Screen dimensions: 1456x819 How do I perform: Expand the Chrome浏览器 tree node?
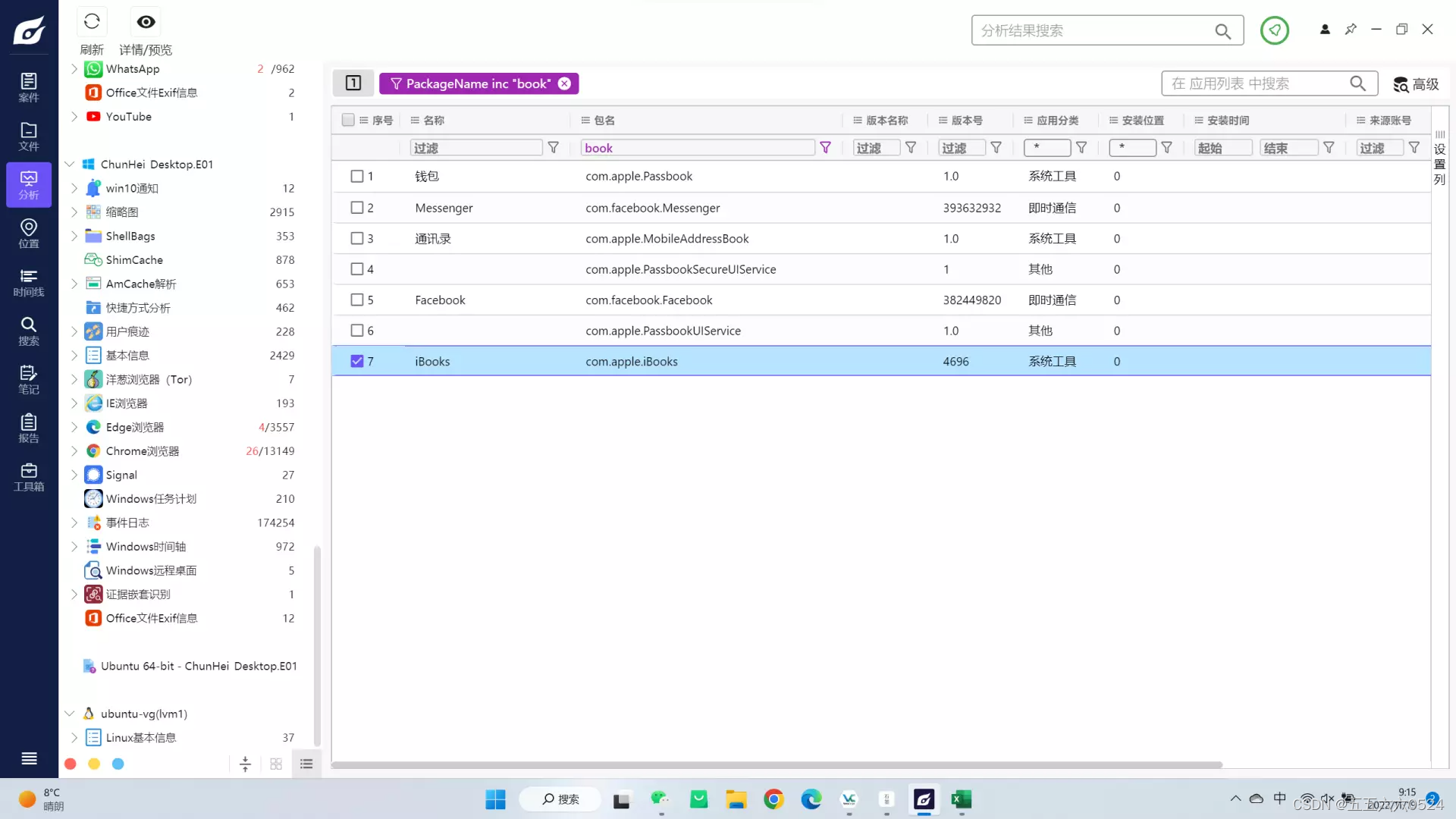coord(74,451)
